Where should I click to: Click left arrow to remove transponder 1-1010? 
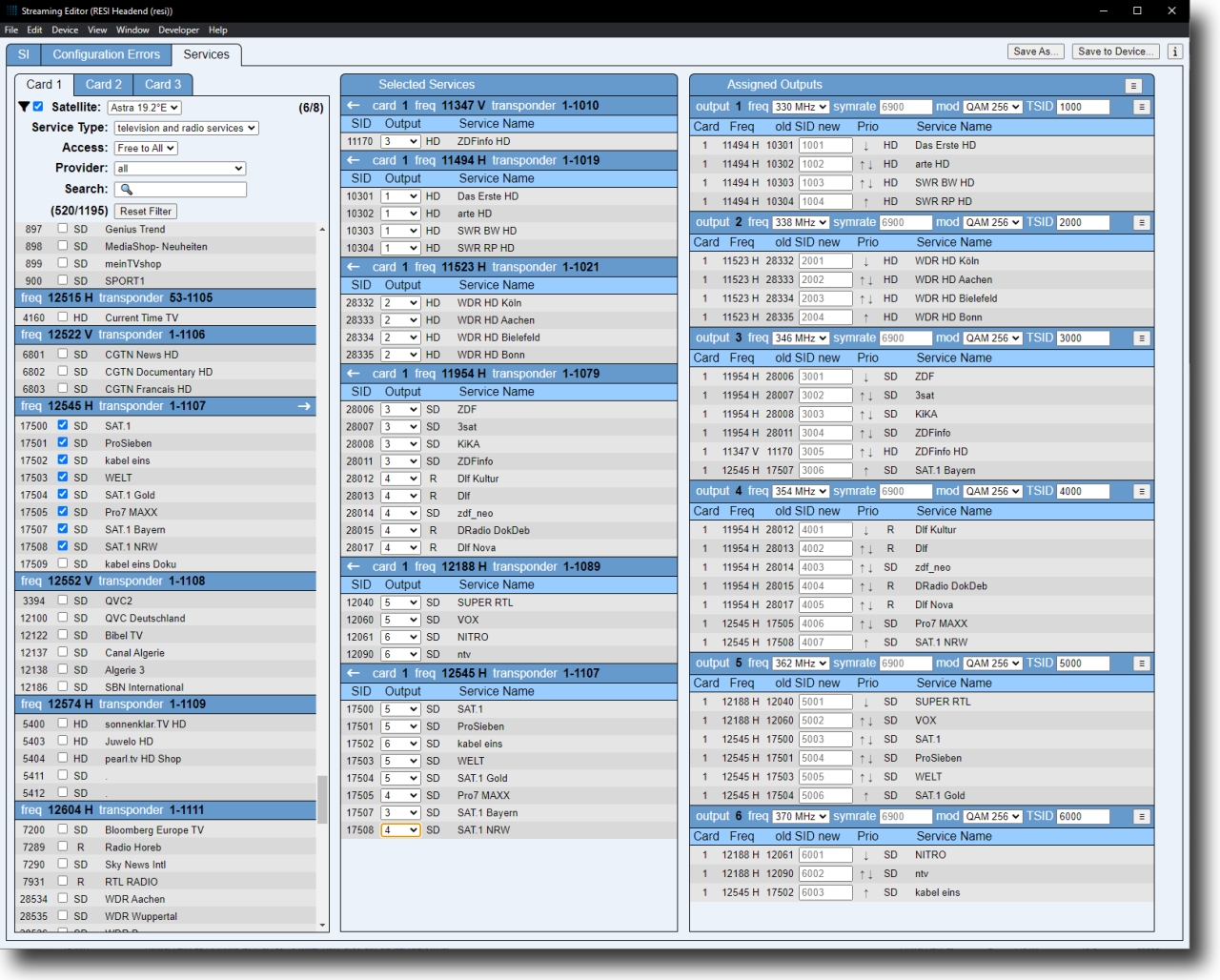point(354,106)
